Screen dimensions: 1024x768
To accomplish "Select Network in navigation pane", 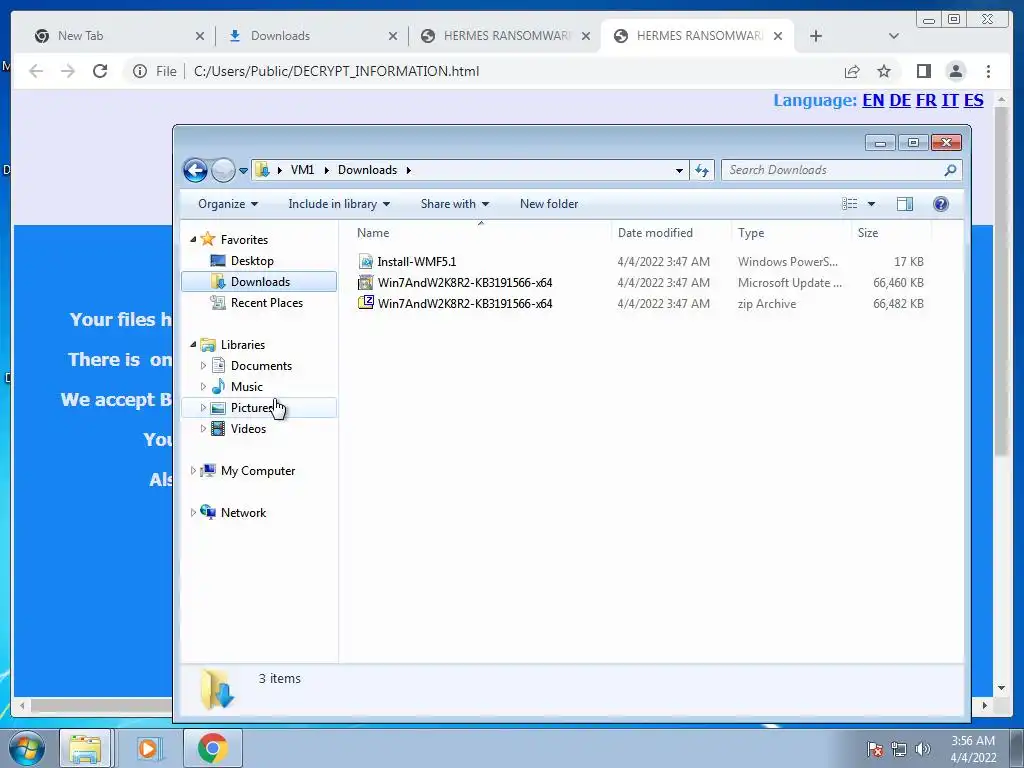I will 243,513.
